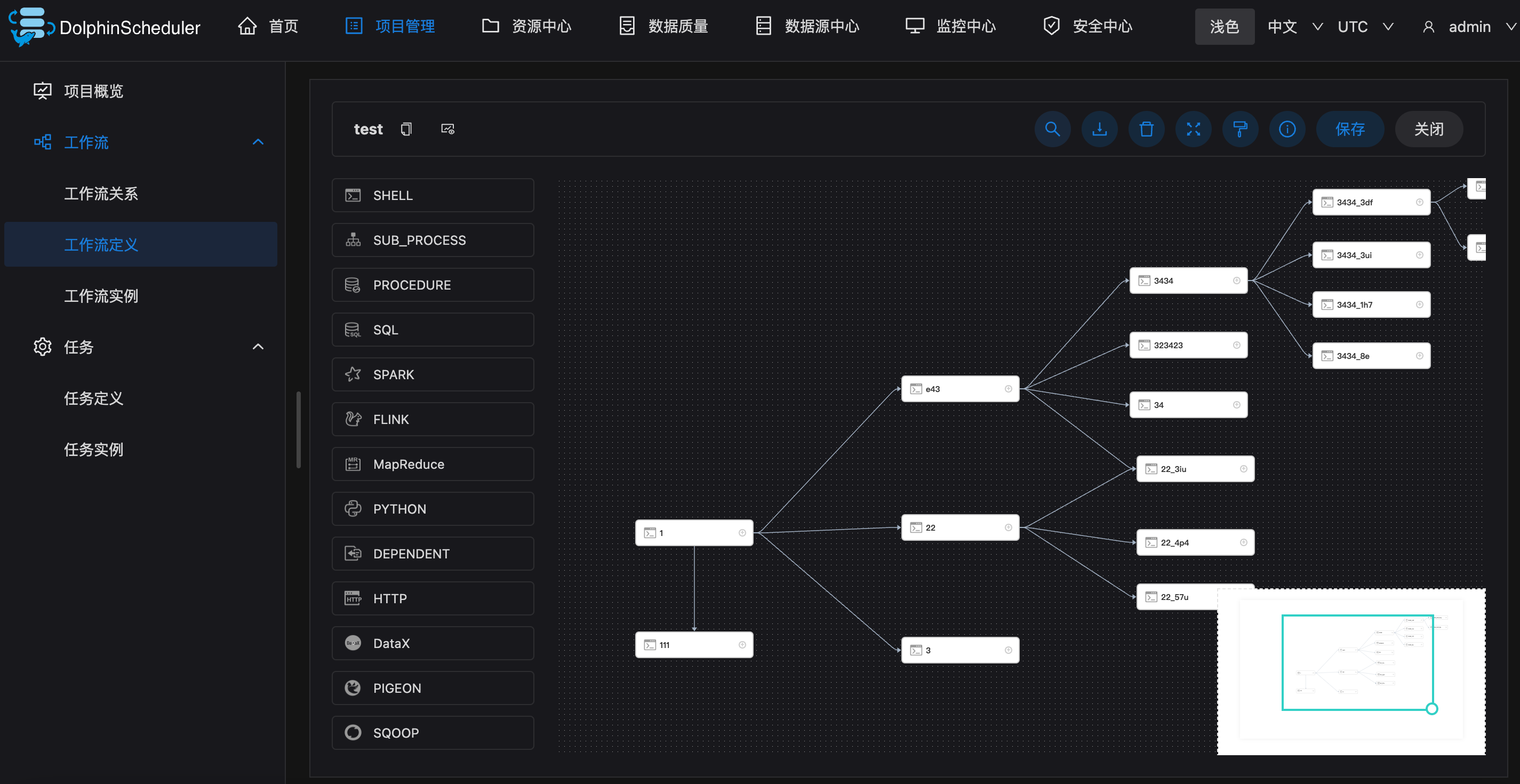The width and height of the screenshot is (1520, 784).
Task: Open the admin user dropdown
Action: (1469, 27)
